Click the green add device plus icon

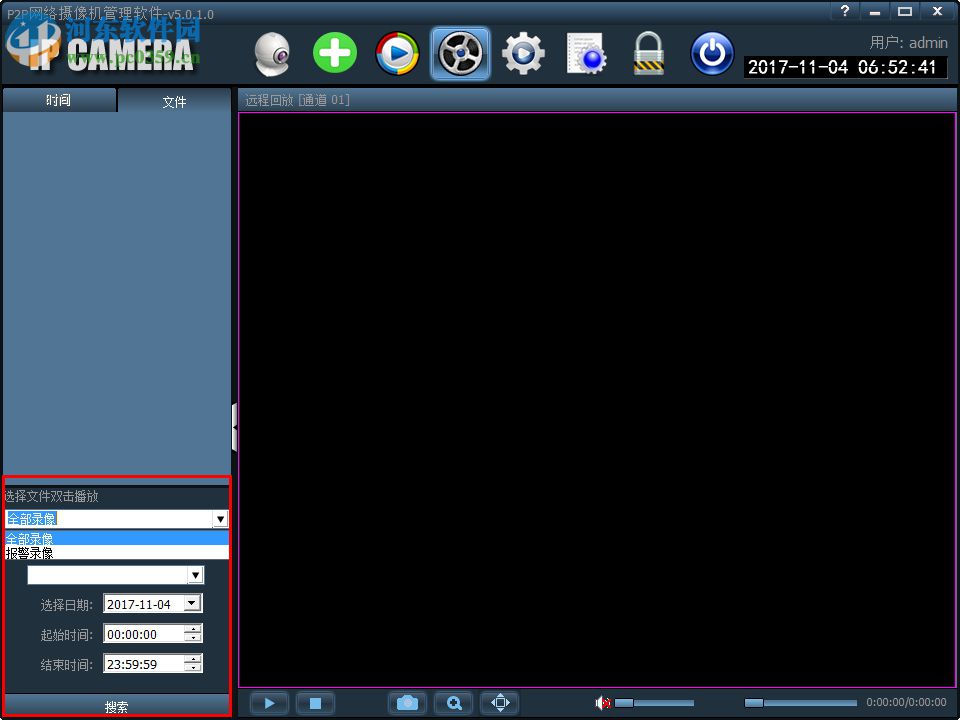pyautogui.click(x=335, y=53)
